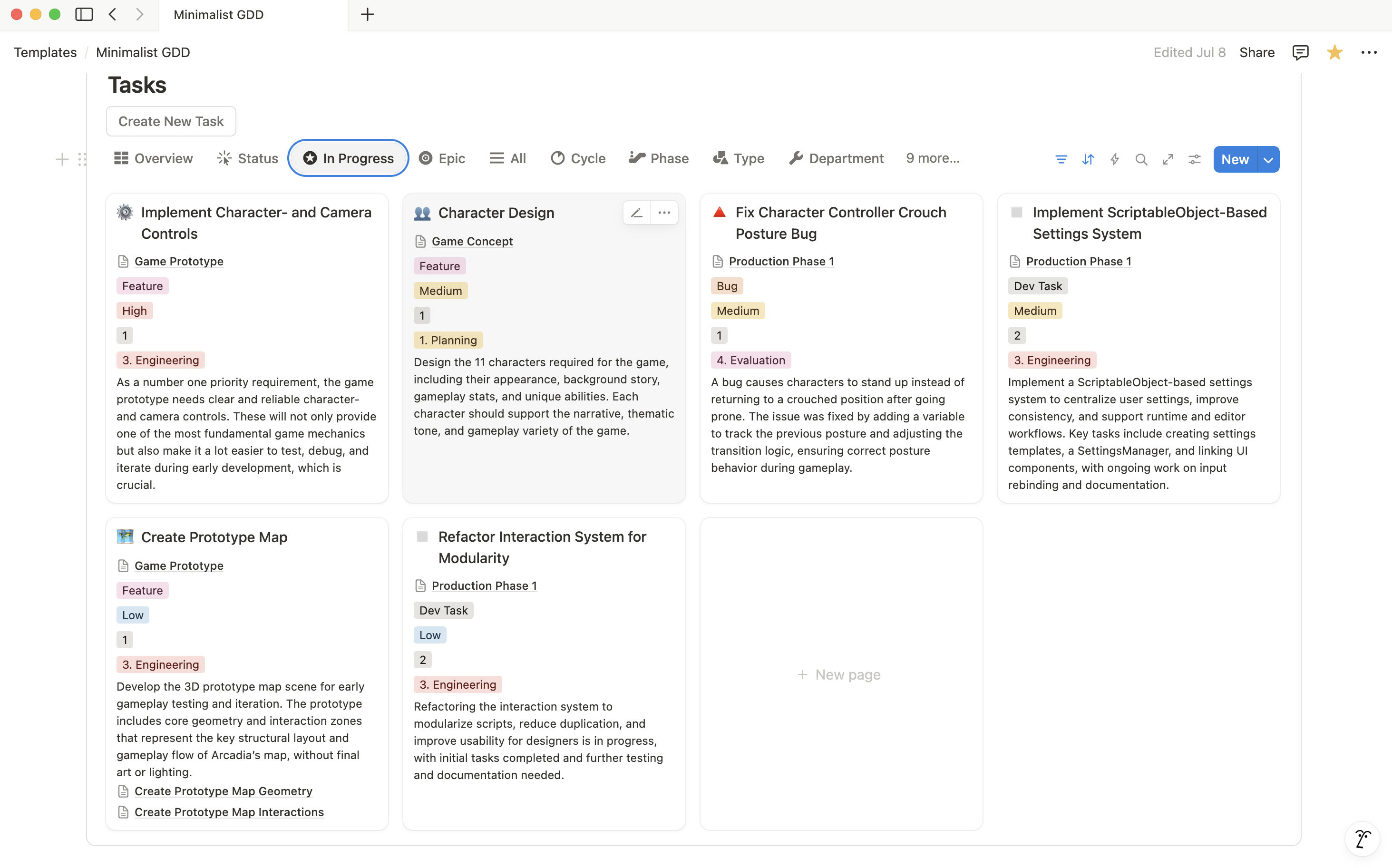Switch to the Status view tab
This screenshot has width=1392, height=868.
point(247,158)
